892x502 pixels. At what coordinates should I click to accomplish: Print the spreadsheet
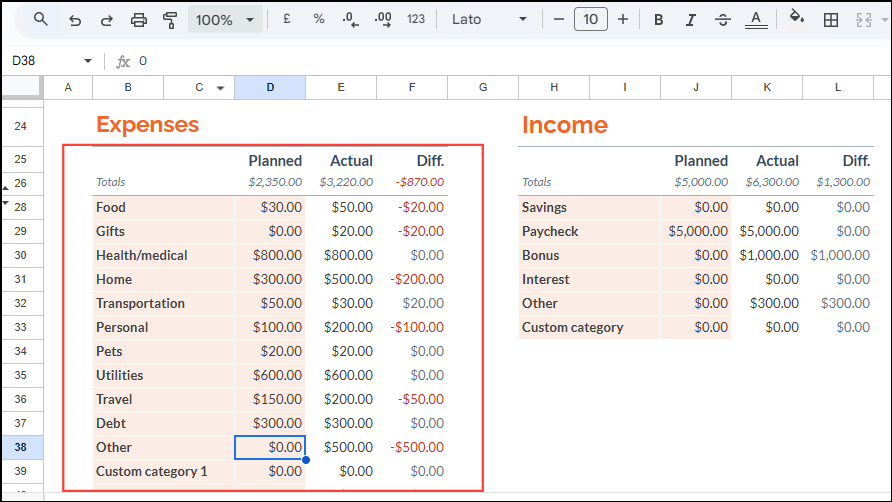click(139, 20)
